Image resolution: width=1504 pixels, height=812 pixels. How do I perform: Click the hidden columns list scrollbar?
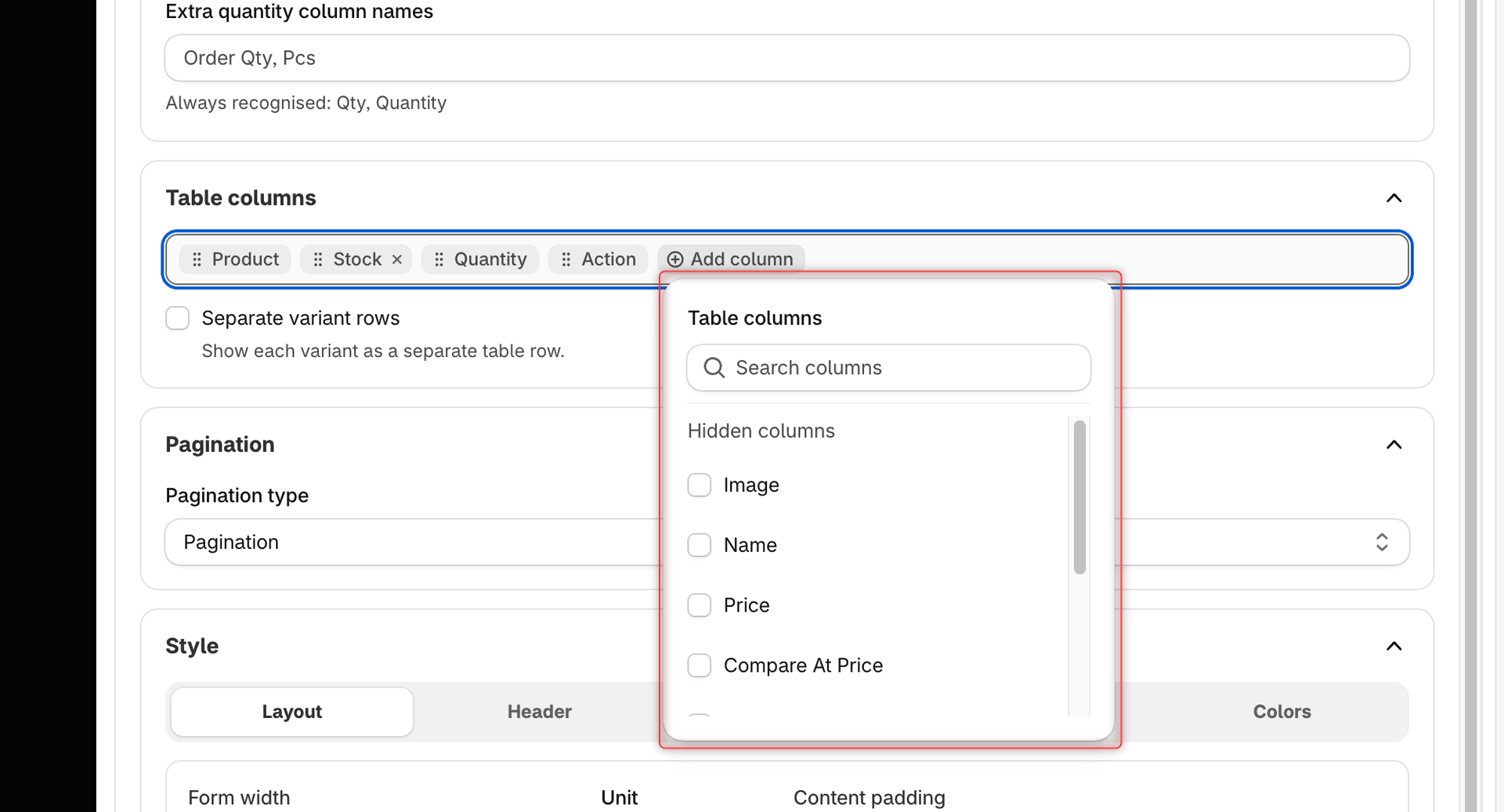point(1079,497)
